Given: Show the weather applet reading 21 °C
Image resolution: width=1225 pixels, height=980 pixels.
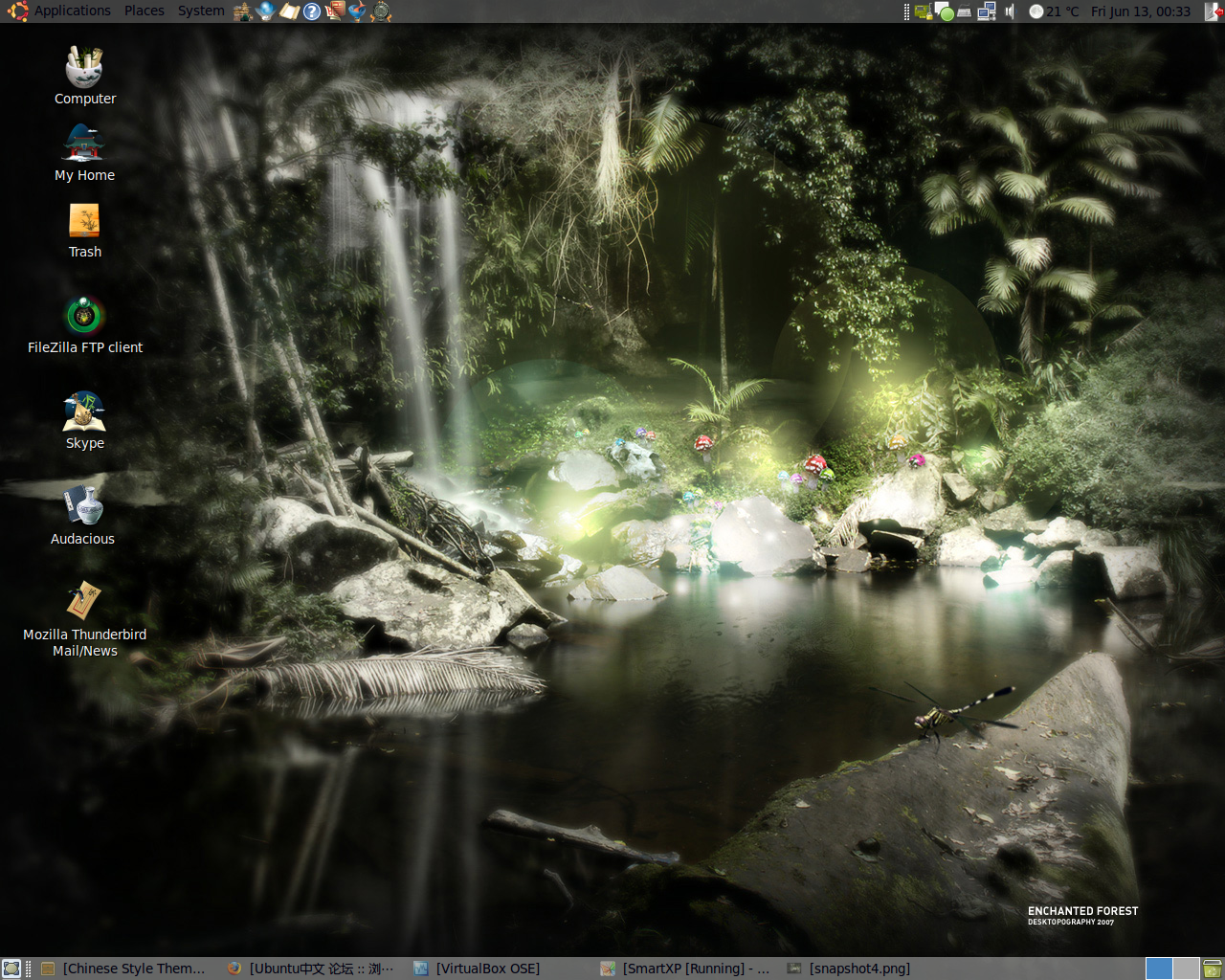Looking at the screenshot, I should pos(1054,11).
